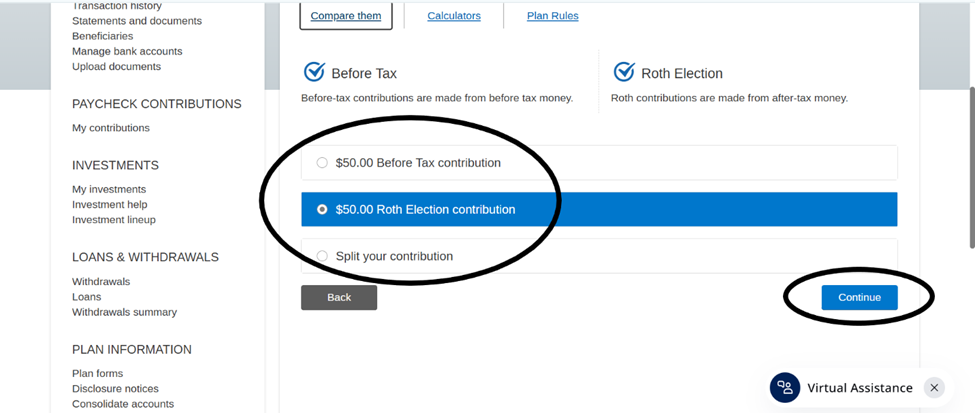Click the Before Tax checkmark icon
Viewport: 975px width, 413px height.
[x=314, y=72]
